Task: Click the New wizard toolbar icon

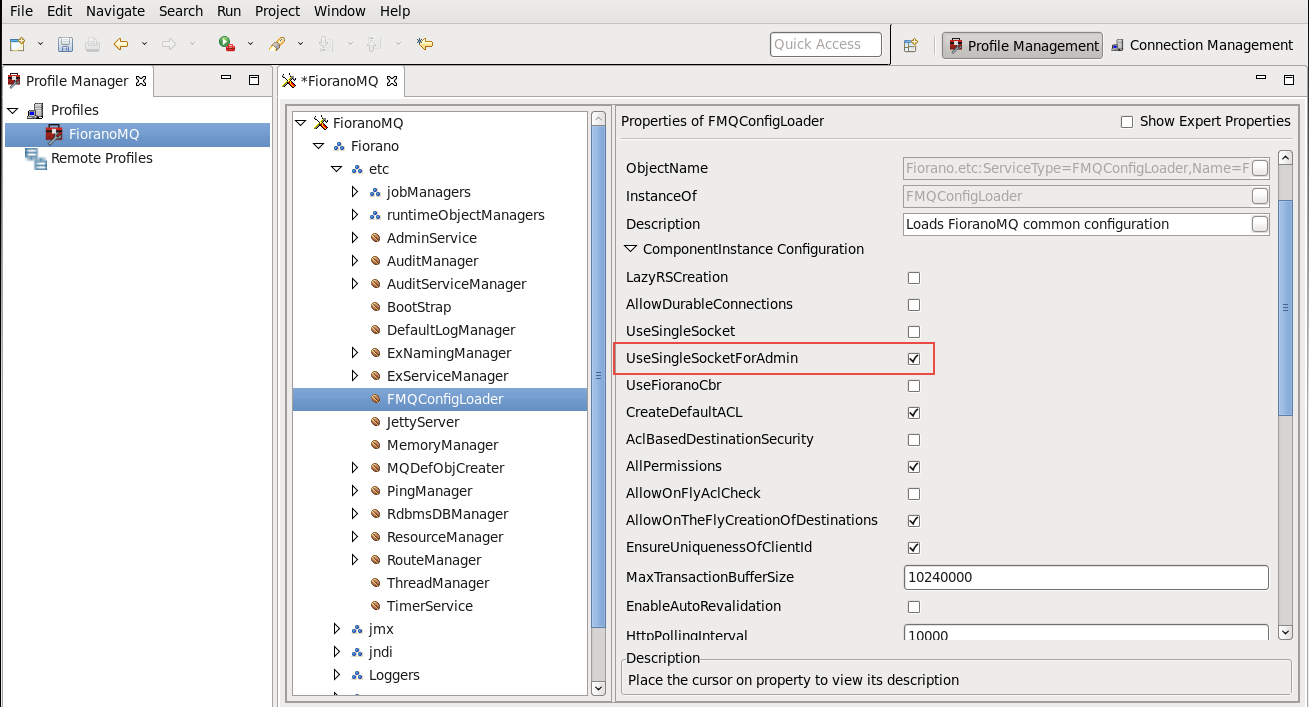Action: [17, 44]
